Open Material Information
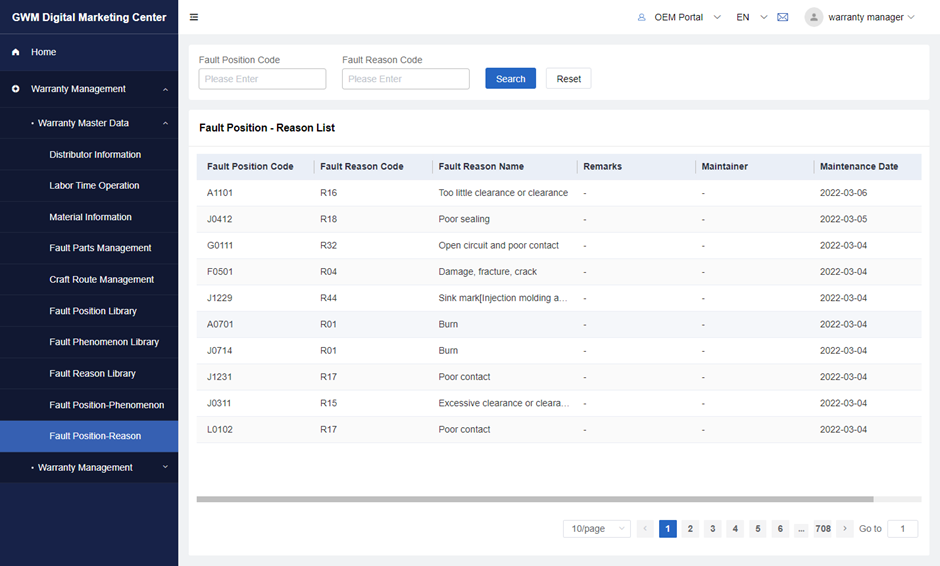 coord(90,217)
